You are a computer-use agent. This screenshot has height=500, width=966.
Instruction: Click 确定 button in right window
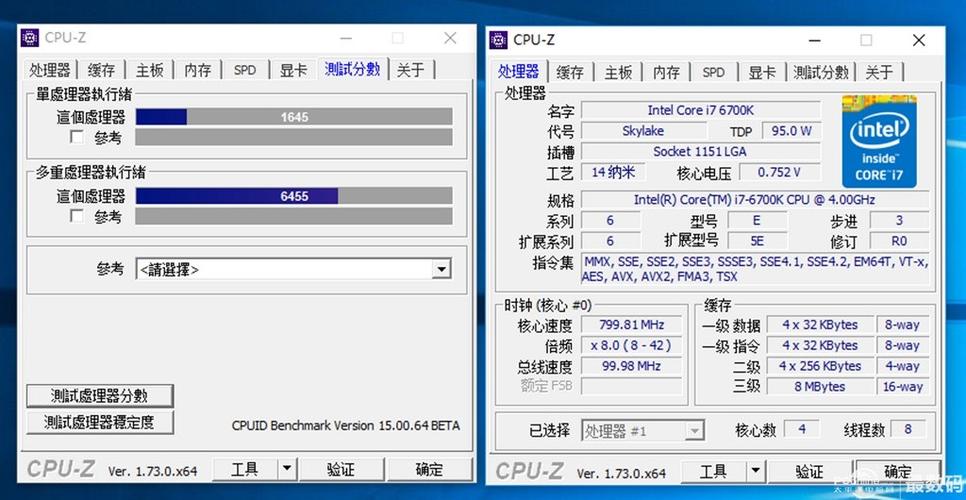click(x=898, y=472)
